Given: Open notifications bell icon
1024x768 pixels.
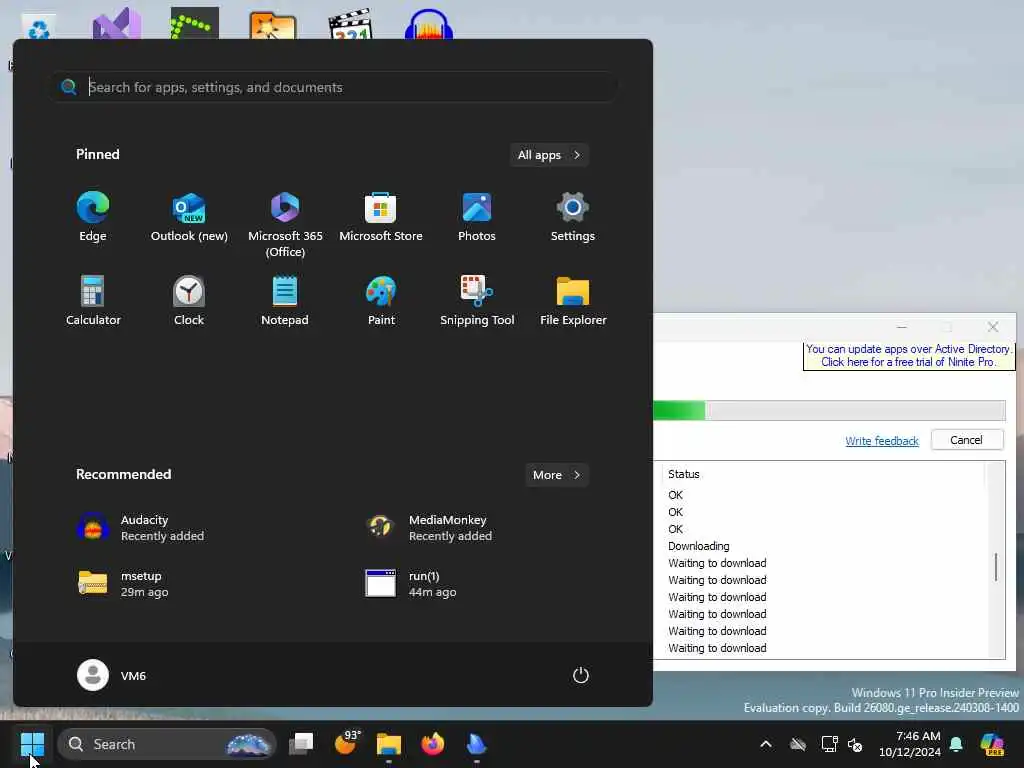Looking at the screenshot, I should 957,744.
